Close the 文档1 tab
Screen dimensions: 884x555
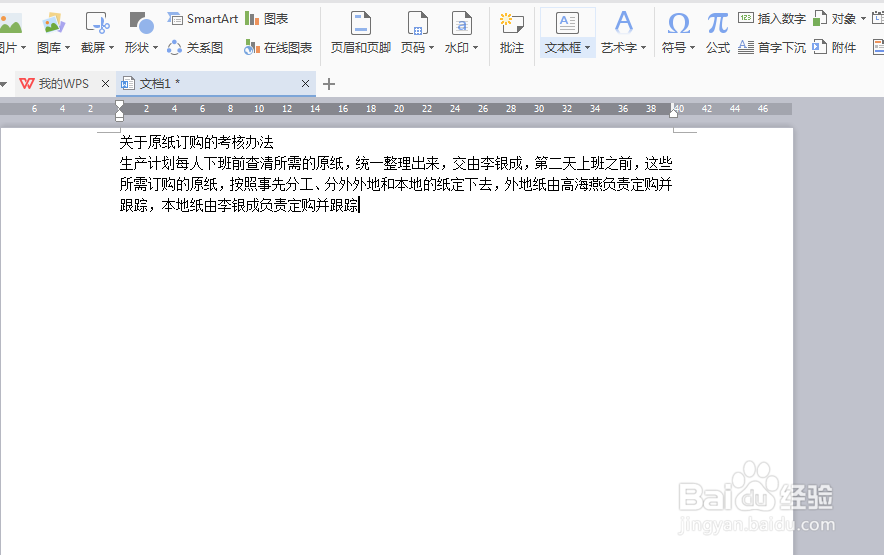(306, 84)
